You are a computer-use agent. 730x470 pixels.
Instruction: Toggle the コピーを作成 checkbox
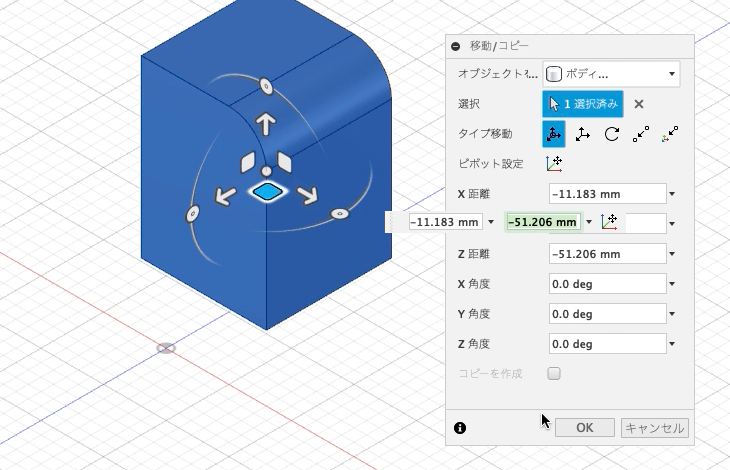[x=554, y=374]
